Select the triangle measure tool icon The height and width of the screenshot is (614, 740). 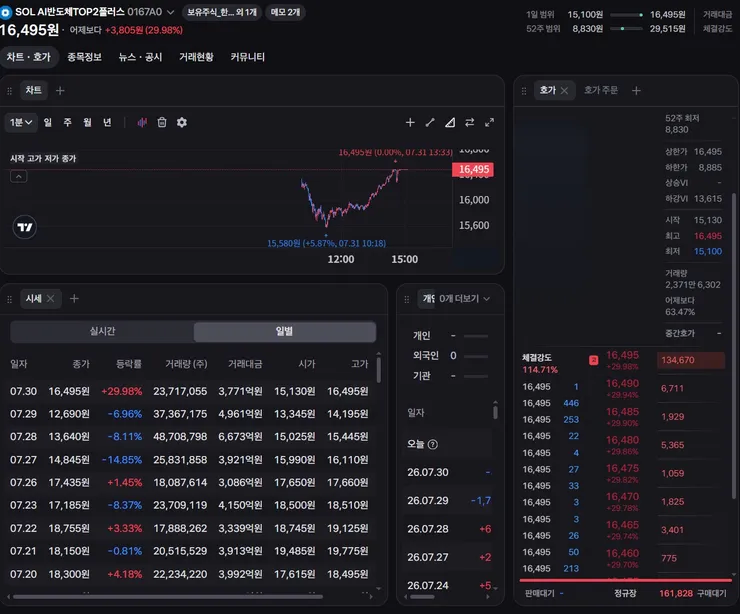click(x=450, y=123)
